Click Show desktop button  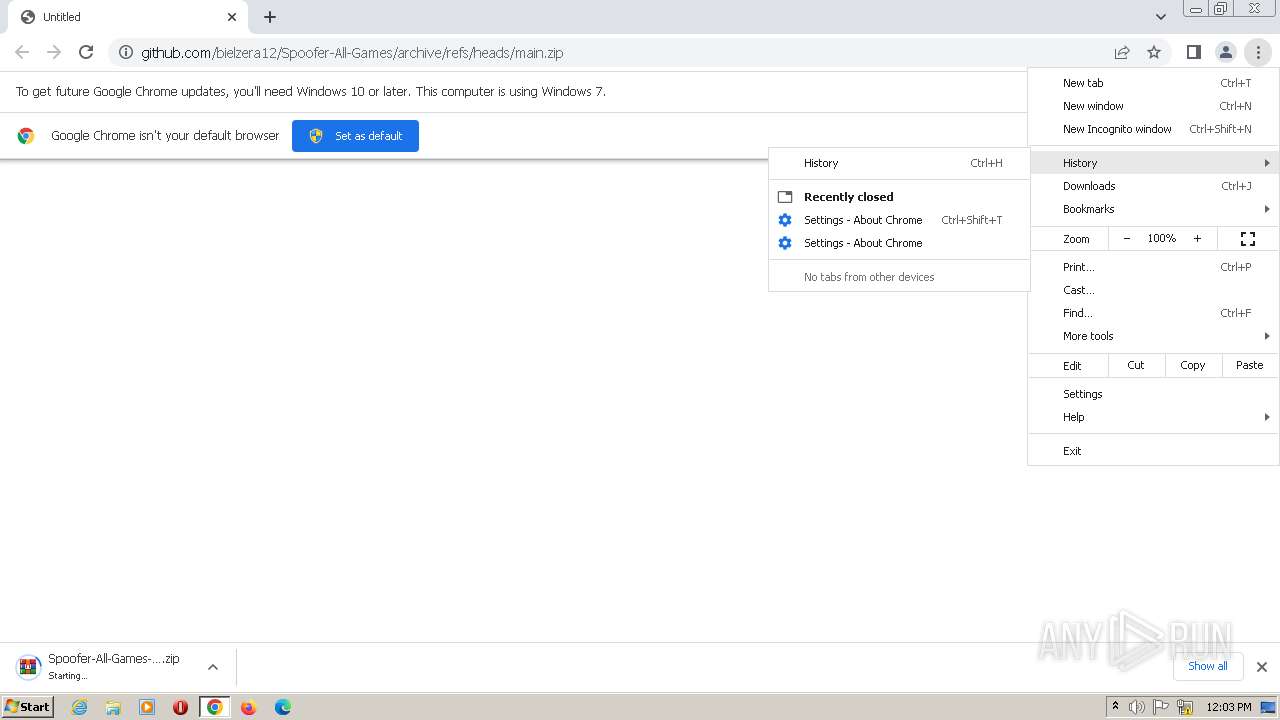[1268, 707]
